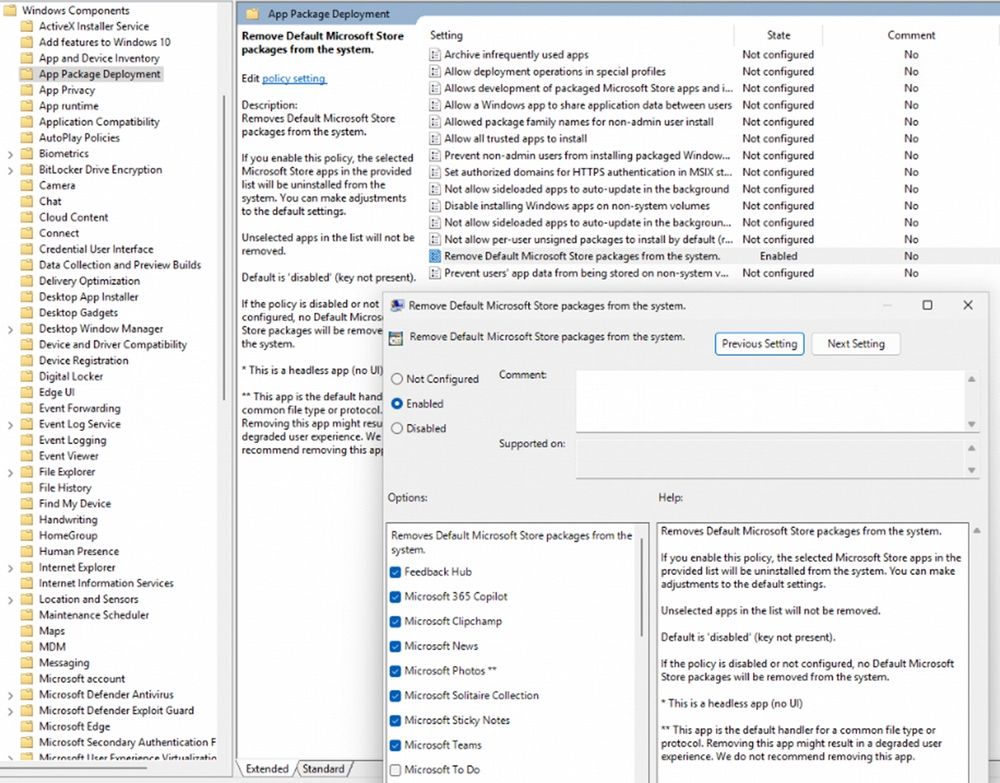This screenshot has width=1000, height=783.
Task: Click the icon beside Disable installing Windows apps on non-system volumes
Action: pyautogui.click(x=435, y=206)
